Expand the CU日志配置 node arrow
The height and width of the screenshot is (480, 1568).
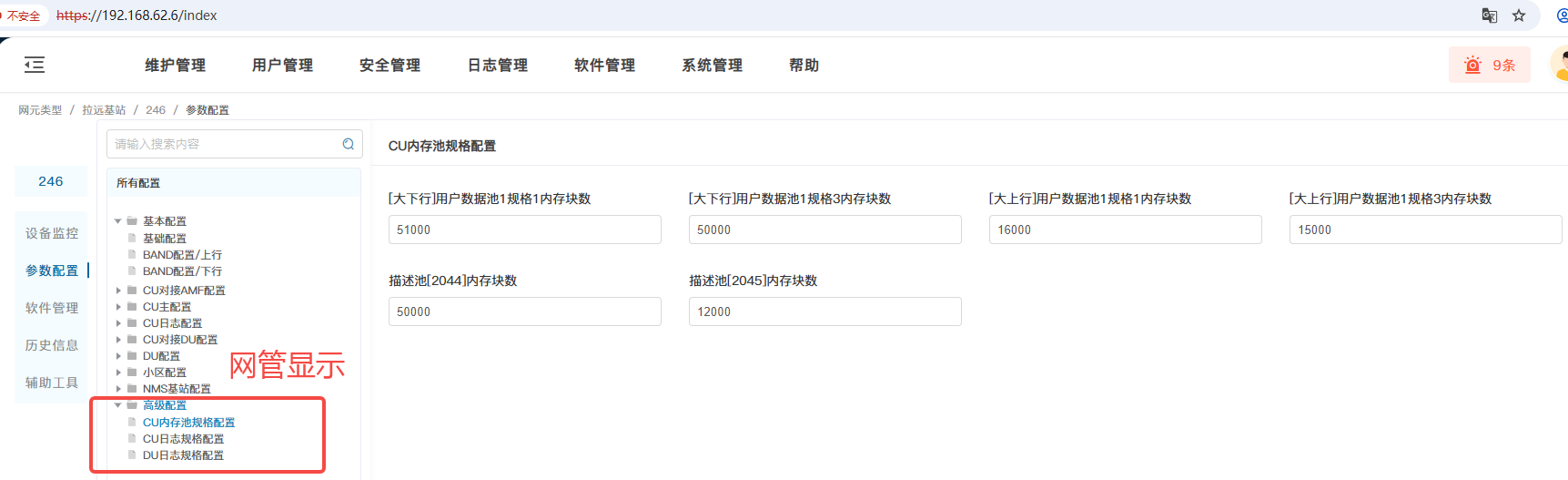point(118,323)
